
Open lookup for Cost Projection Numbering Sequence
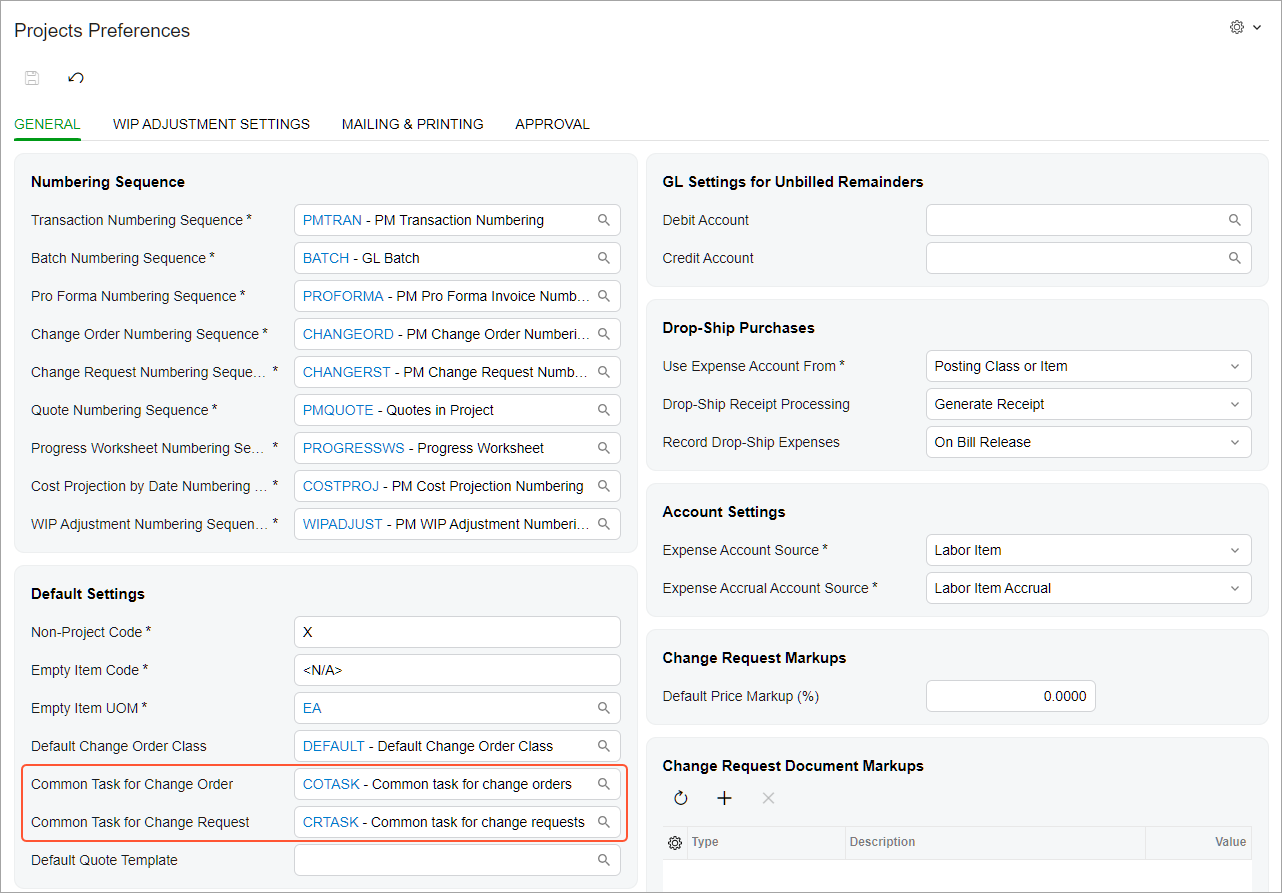pos(604,486)
